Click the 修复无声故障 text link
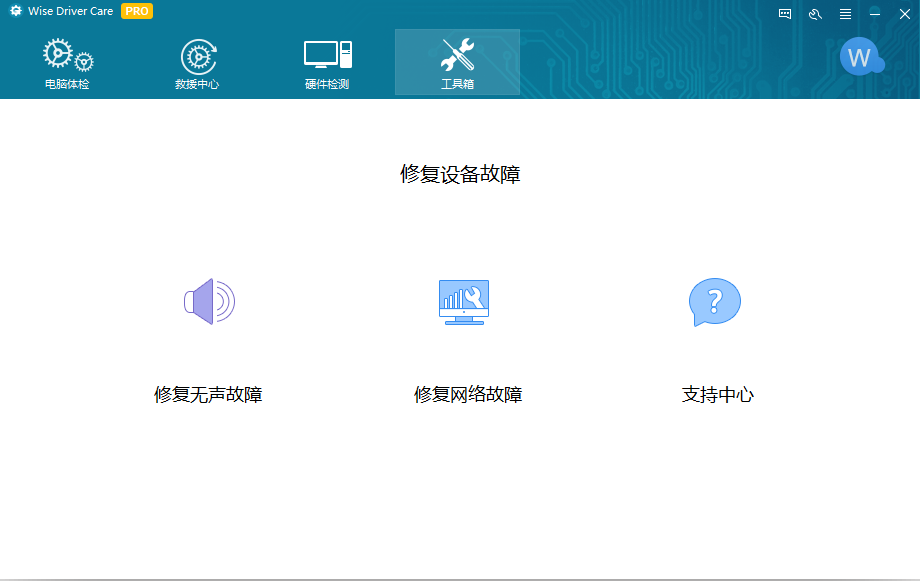The height and width of the screenshot is (581, 920). pyautogui.click(x=208, y=394)
